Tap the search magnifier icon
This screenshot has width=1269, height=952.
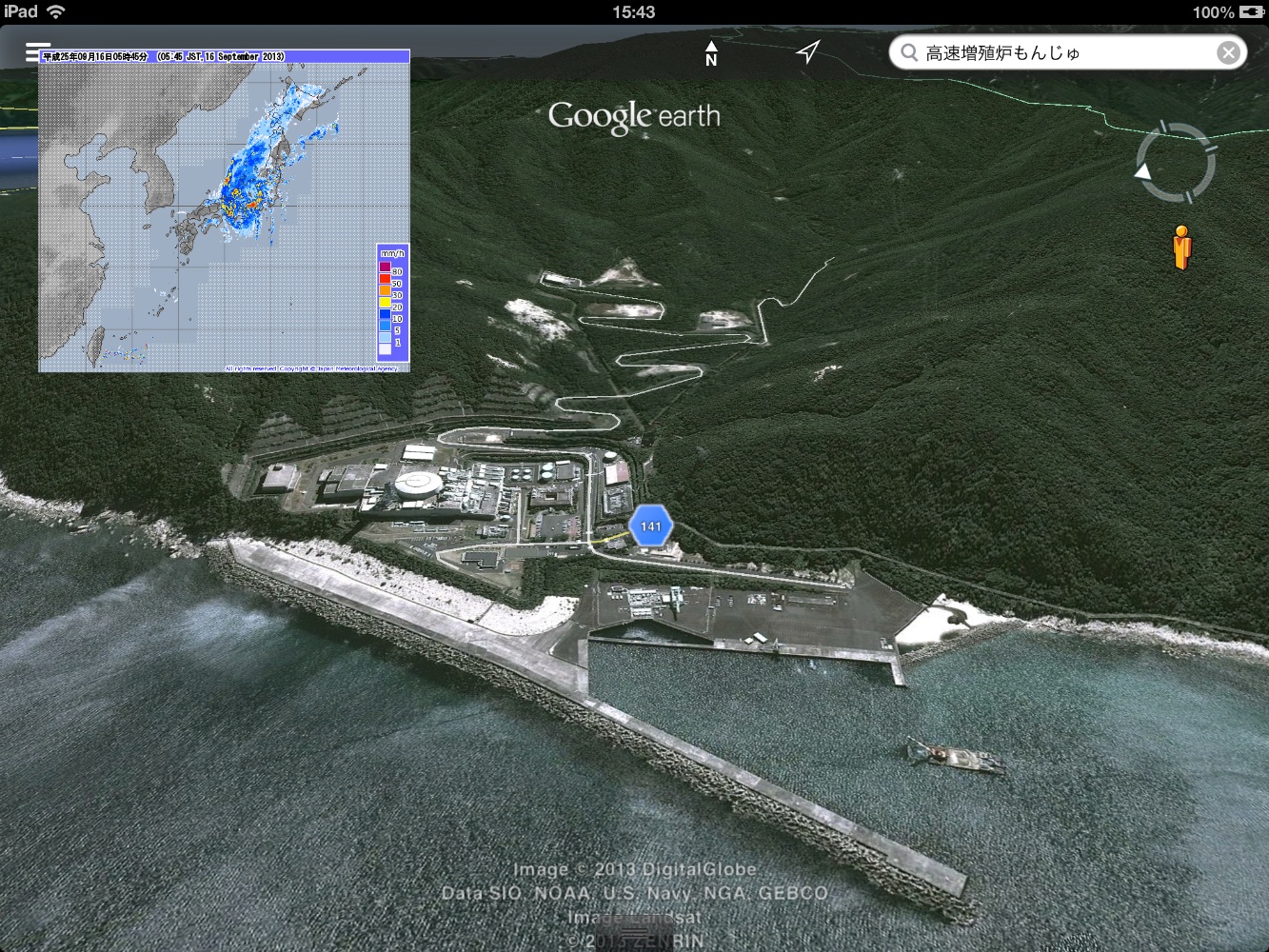click(909, 52)
